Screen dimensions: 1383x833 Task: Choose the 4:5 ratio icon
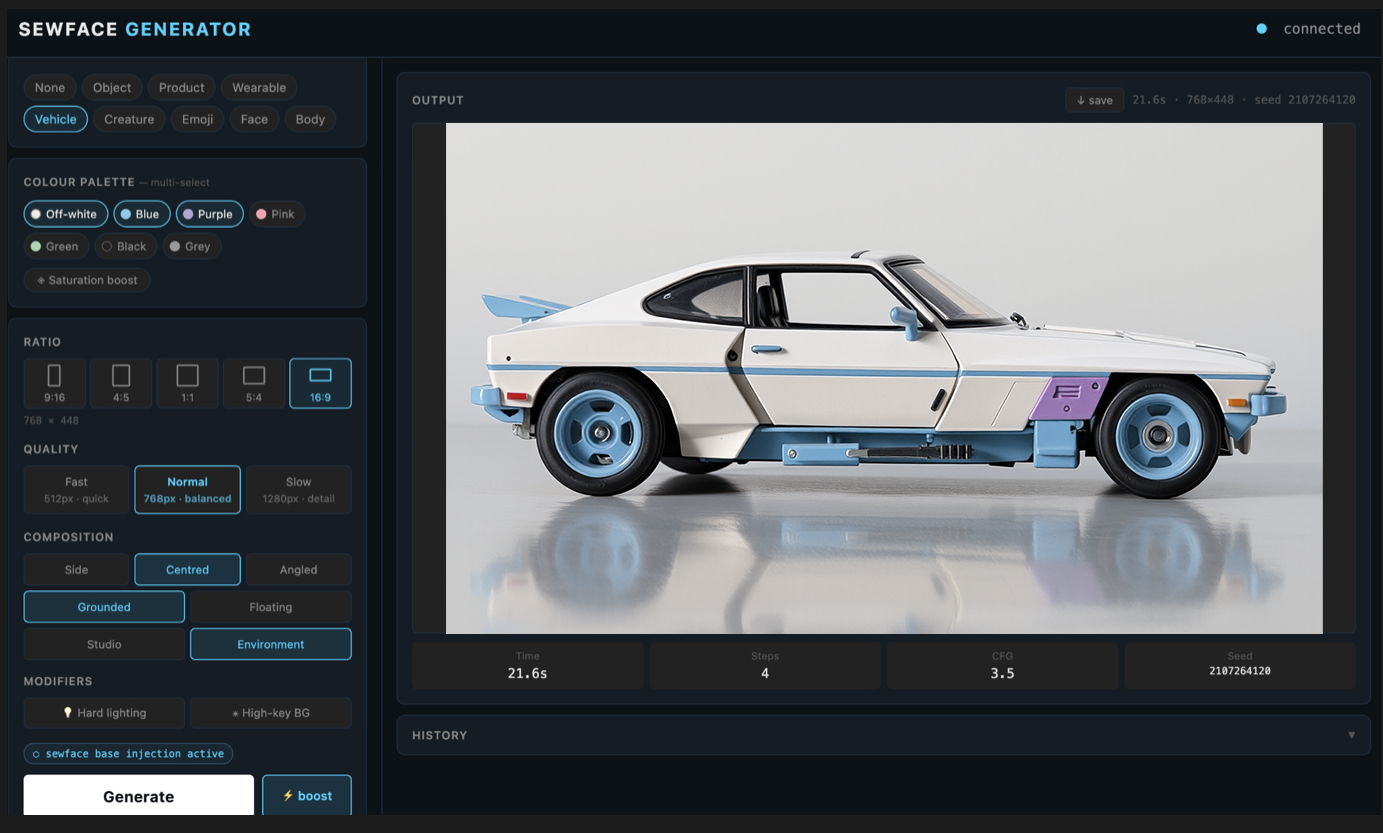point(121,383)
